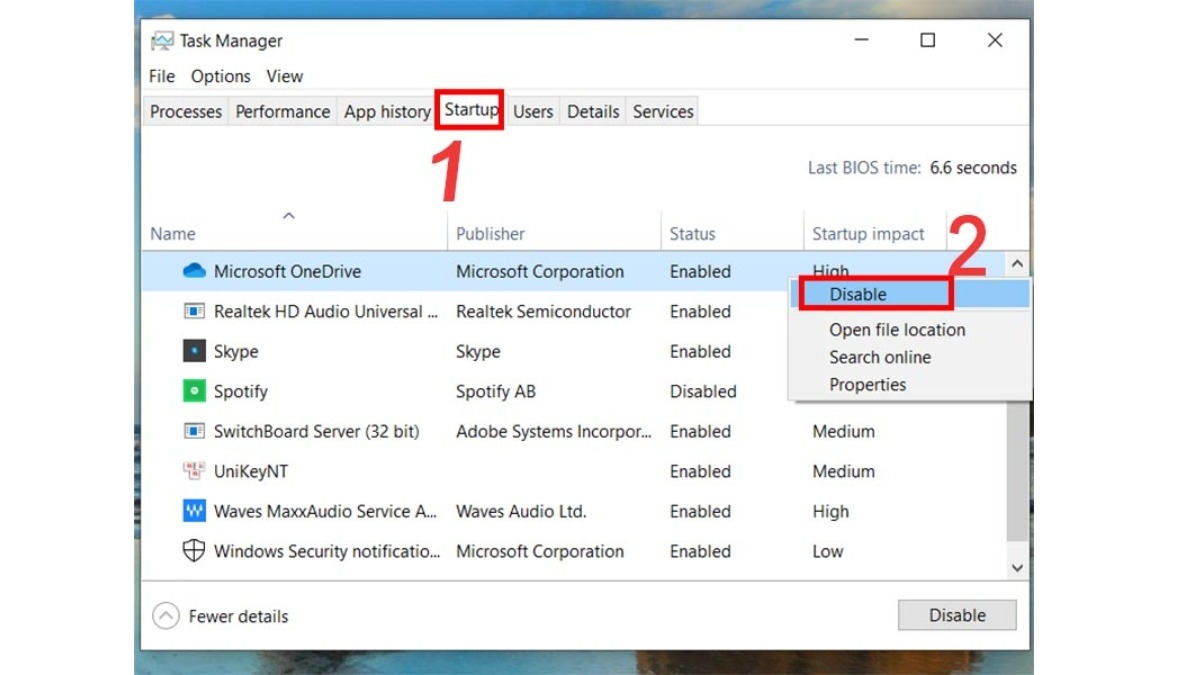This screenshot has height=675, width=1200.
Task: Select the Microsoft OneDrive cloud icon
Action: [x=194, y=271]
